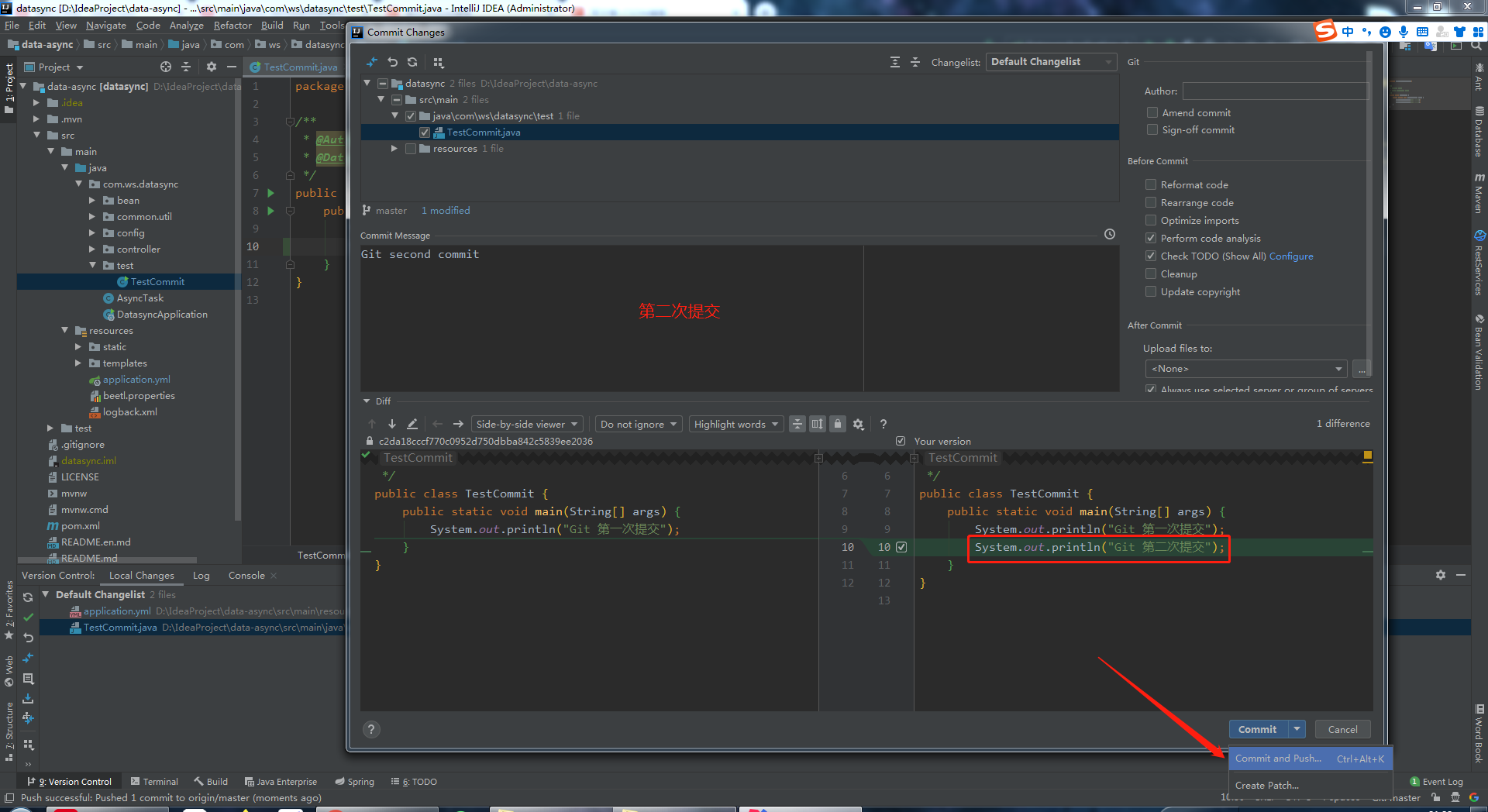This screenshot has width=1488, height=812.
Task: Switch to the Console tab in Version Control
Action: 246,575
